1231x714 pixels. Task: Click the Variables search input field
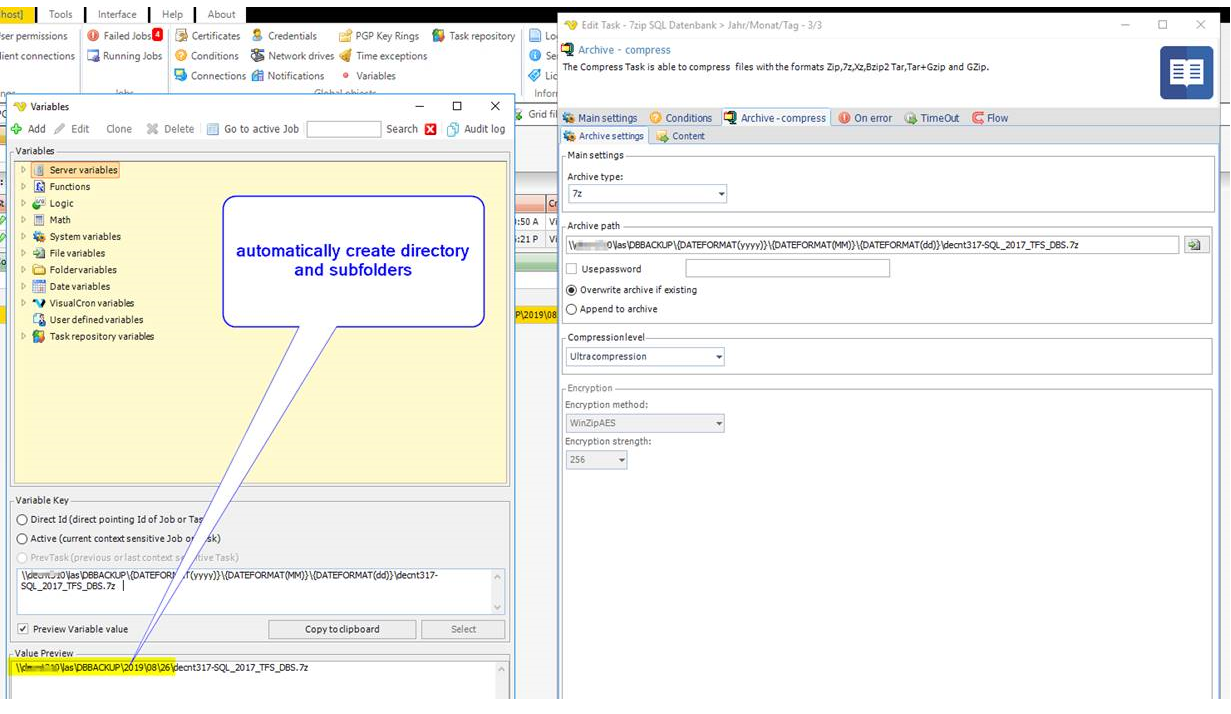click(x=343, y=129)
